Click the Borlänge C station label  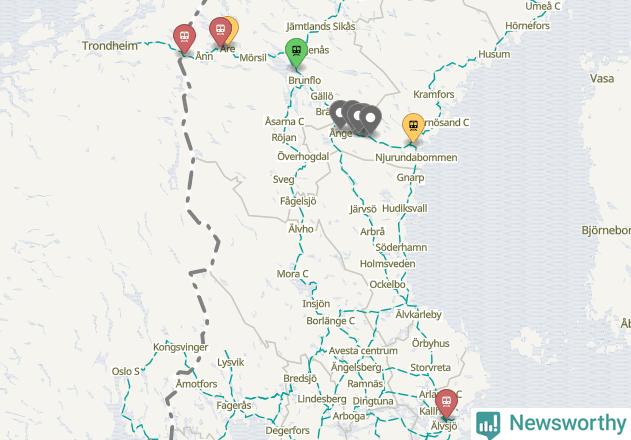tap(330, 321)
